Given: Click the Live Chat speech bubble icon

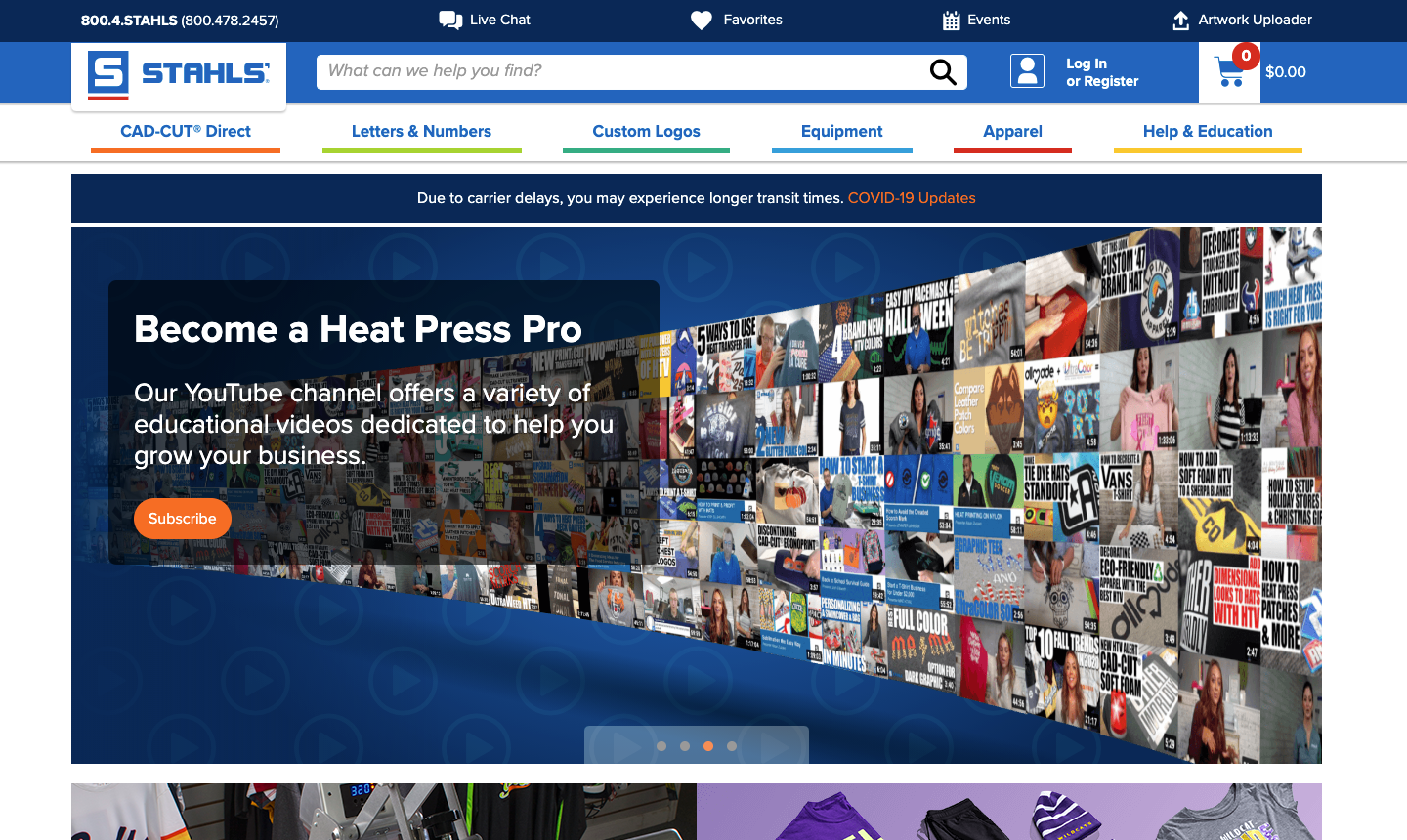Looking at the screenshot, I should pyautogui.click(x=450, y=21).
